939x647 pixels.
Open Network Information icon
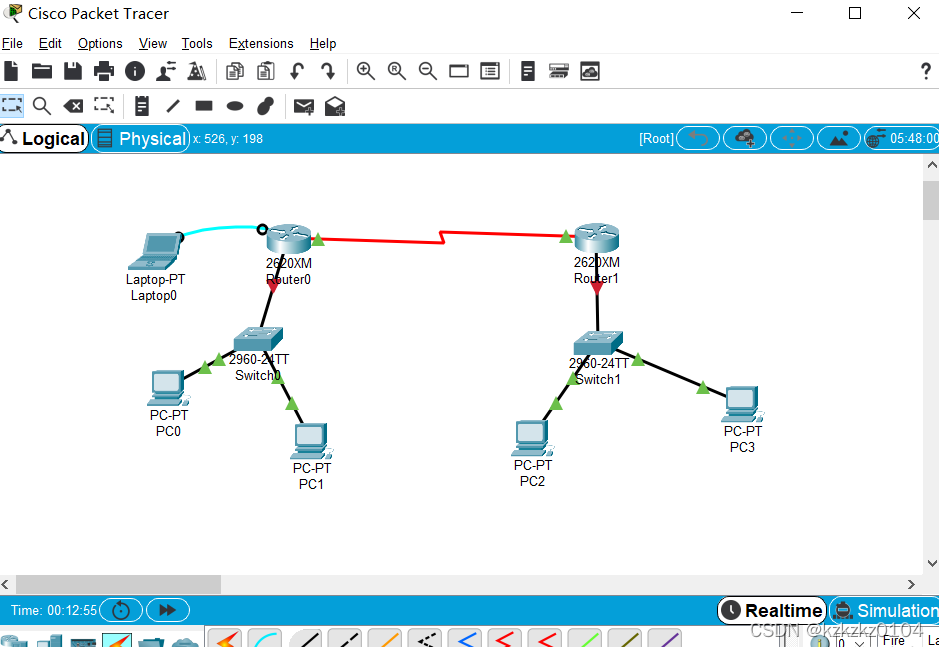click(135, 71)
